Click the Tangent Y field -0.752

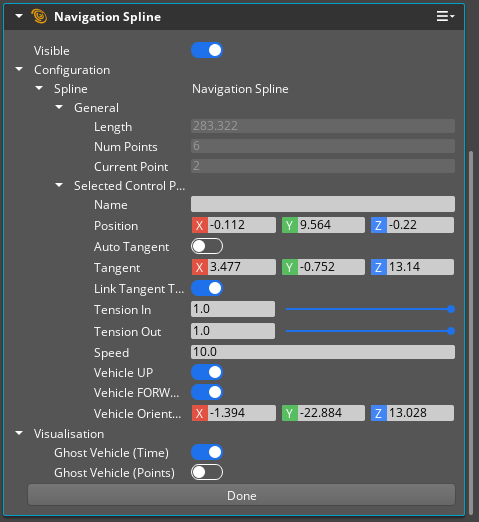(x=331, y=267)
